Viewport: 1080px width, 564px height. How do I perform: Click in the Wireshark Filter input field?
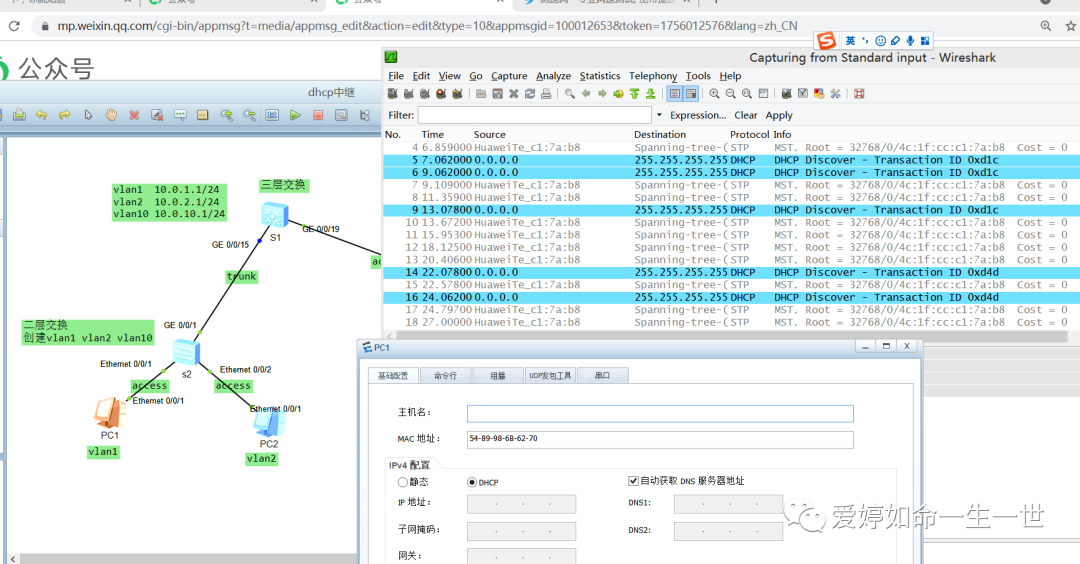534,115
